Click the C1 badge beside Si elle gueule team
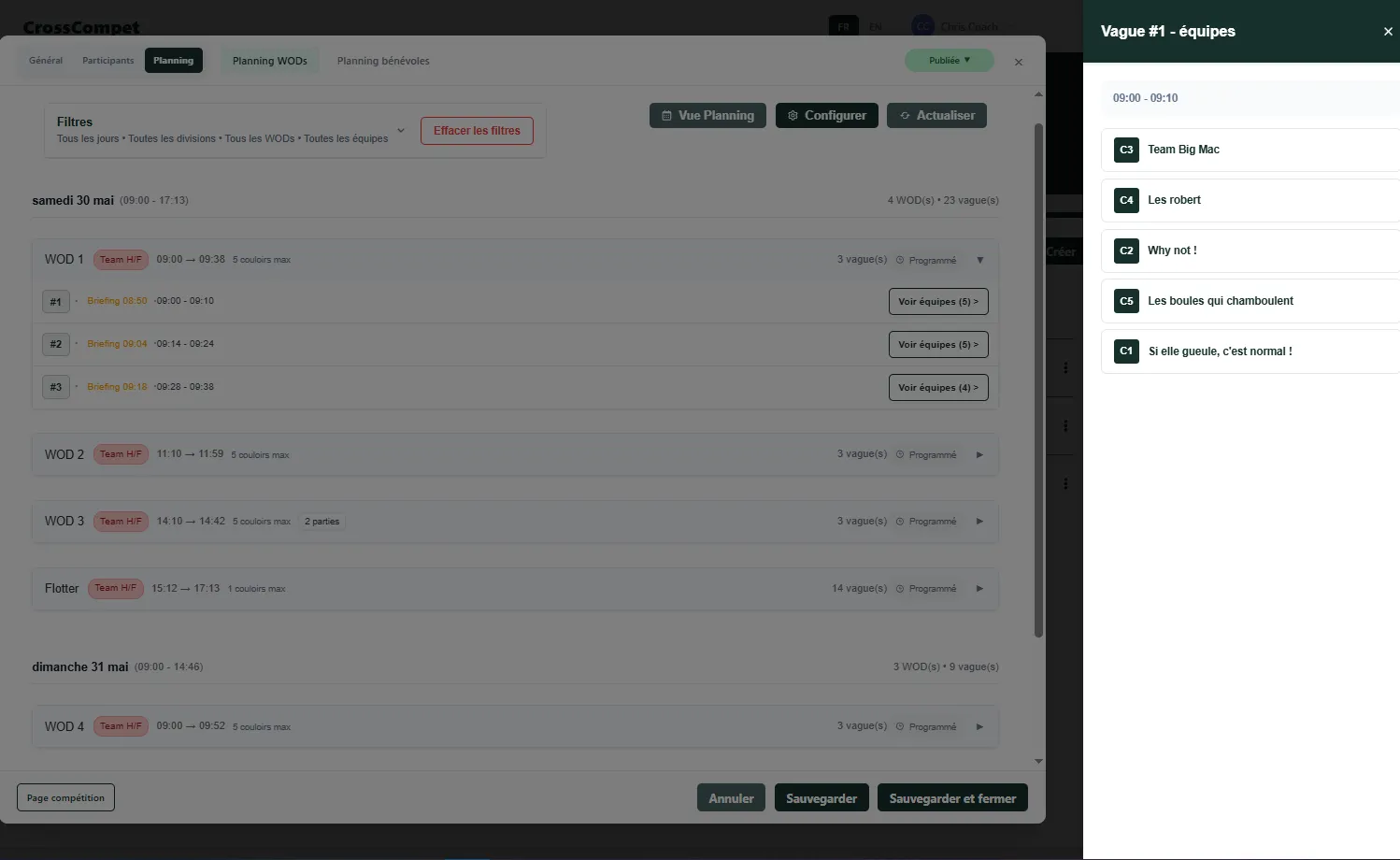This screenshot has height=860, width=1400. coord(1125,351)
